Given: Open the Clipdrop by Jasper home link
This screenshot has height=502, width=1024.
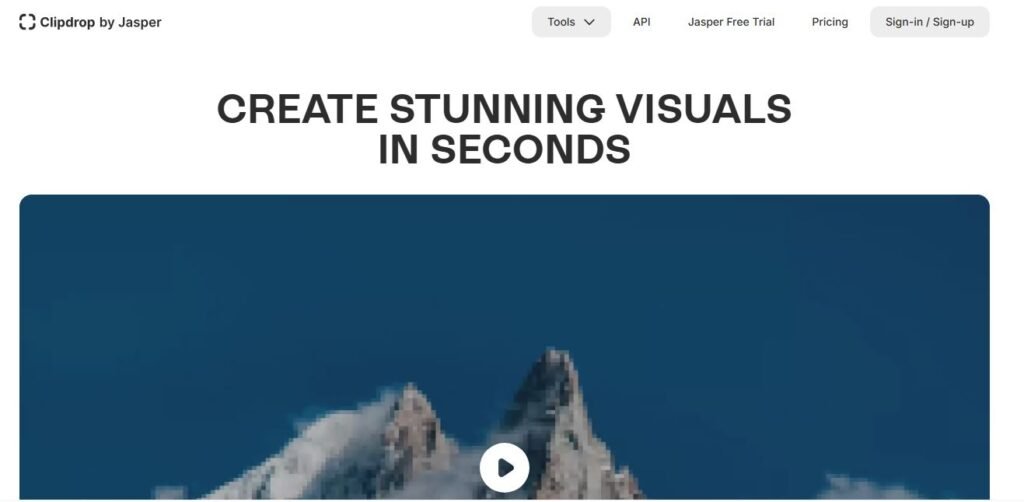Looking at the screenshot, I should [90, 22].
